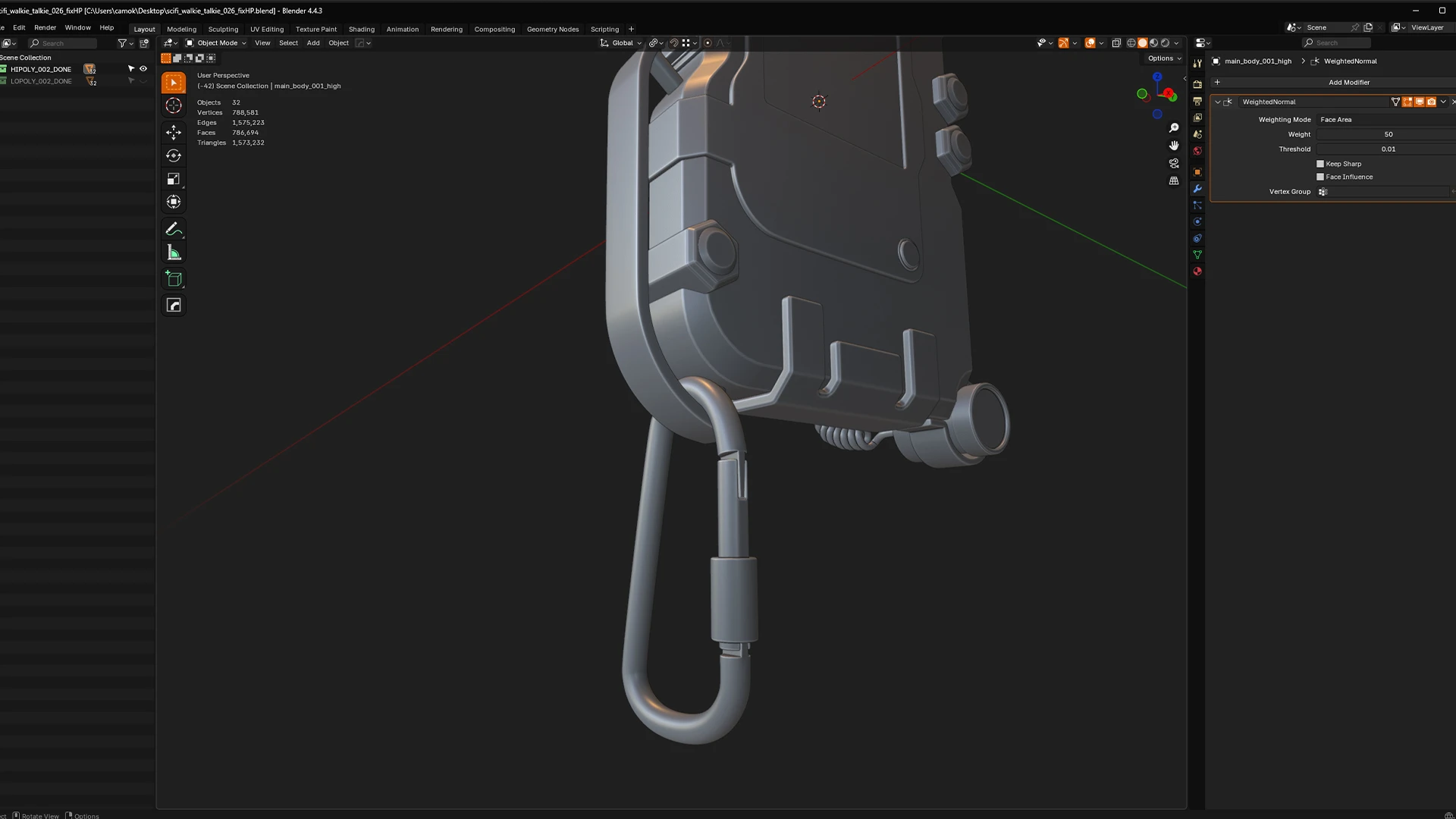Open the Object Data mesh tab
Screen dimensions: 1456x819
(1197, 255)
